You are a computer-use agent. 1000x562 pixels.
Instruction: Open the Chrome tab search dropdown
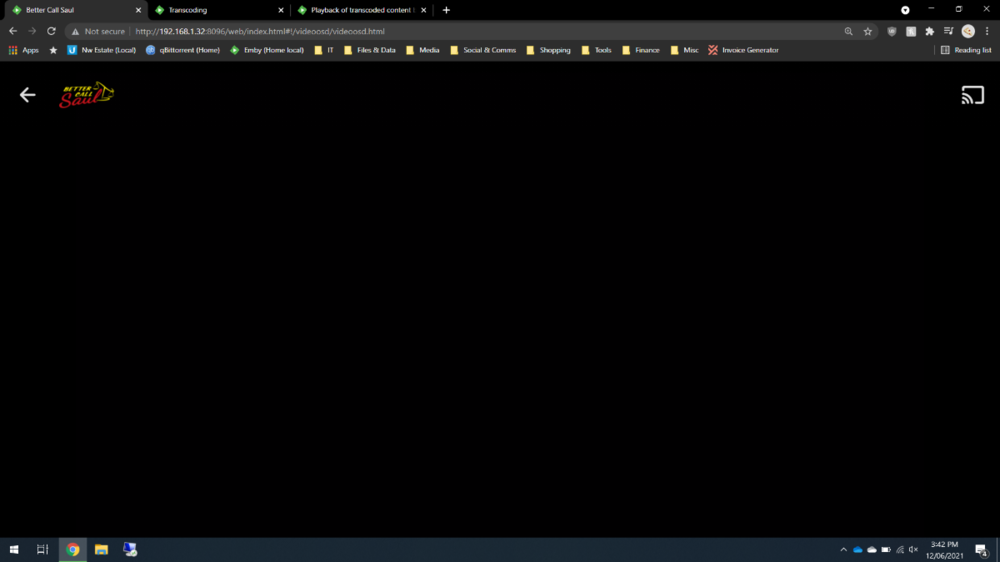905,10
